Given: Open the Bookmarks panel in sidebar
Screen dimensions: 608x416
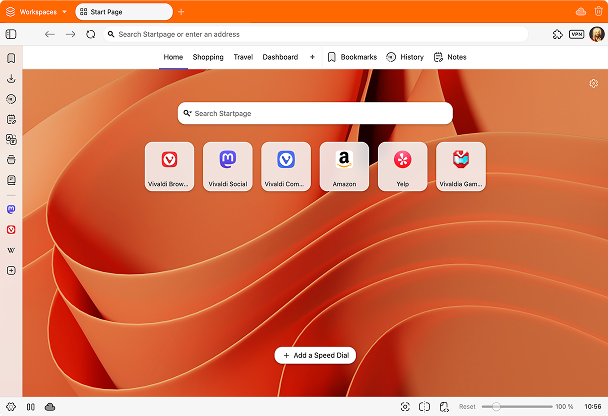Looking at the screenshot, I should (11, 58).
